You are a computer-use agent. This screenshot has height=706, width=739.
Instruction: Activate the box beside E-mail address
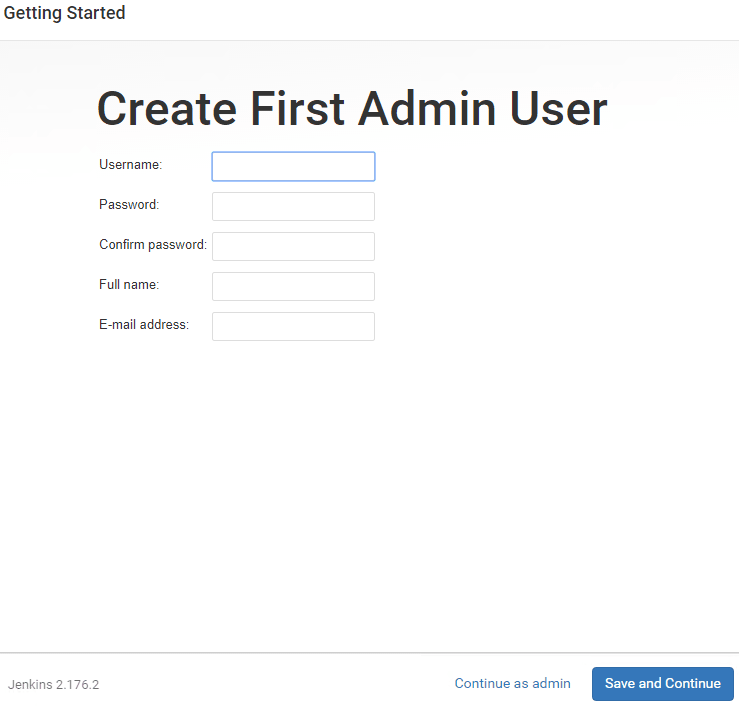pos(293,326)
